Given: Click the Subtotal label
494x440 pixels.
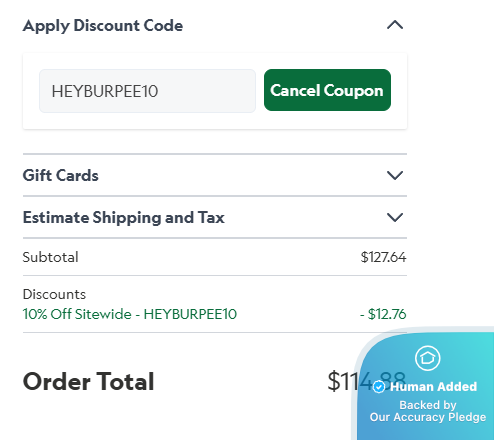Looking at the screenshot, I should pos(50,257).
